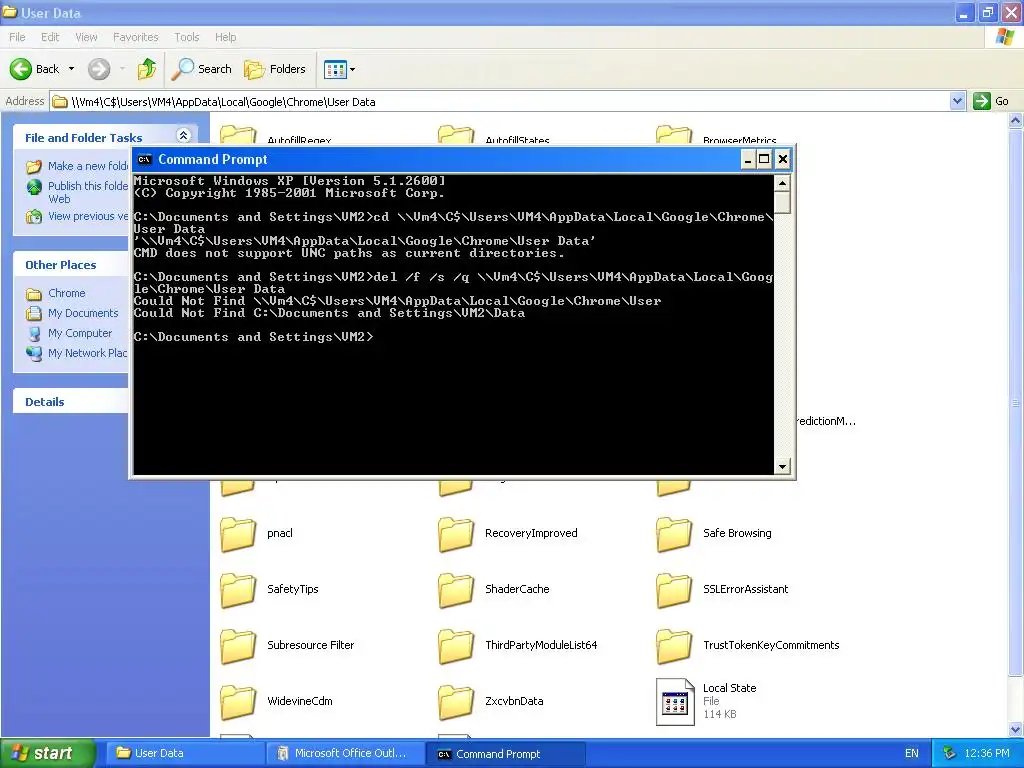Click the AutofillStates folder label

pos(517,140)
